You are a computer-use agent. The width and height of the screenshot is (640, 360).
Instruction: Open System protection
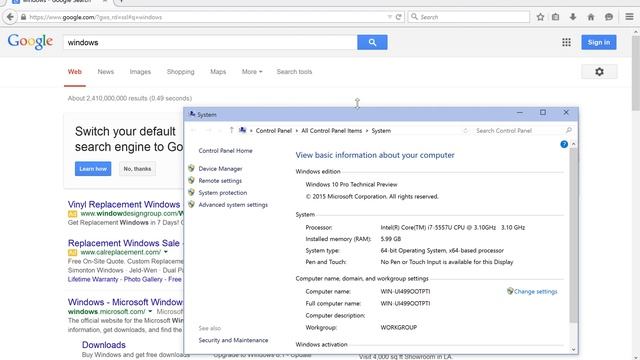(x=222, y=193)
